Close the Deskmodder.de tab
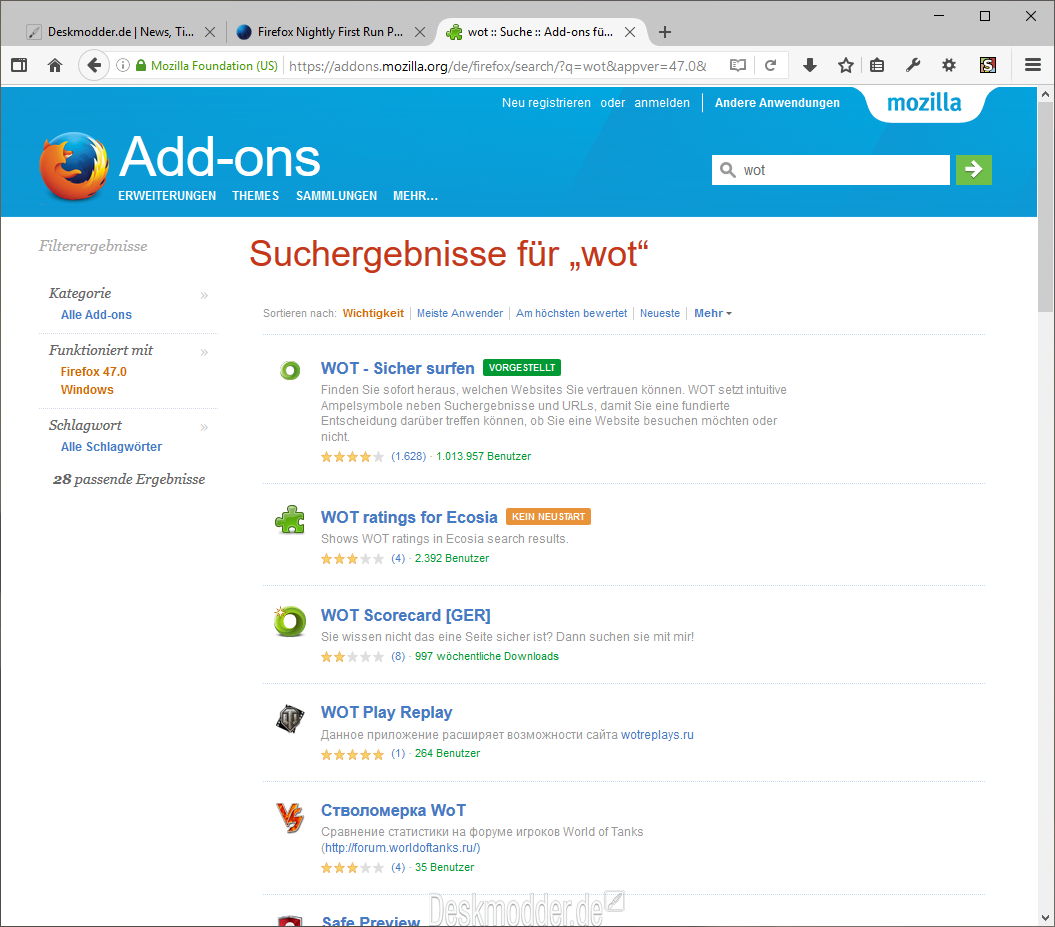 tap(210, 32)
